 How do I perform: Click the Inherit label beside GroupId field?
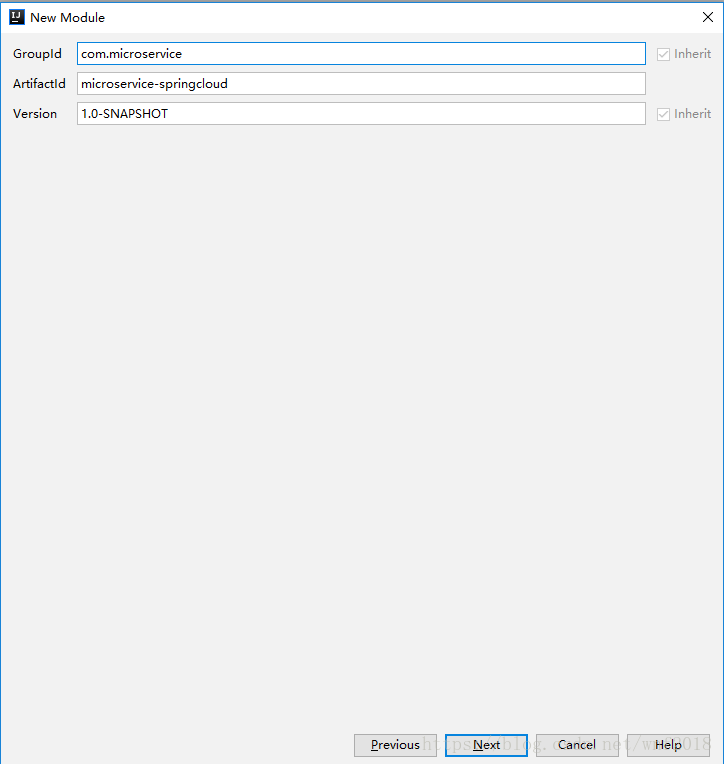692,54
